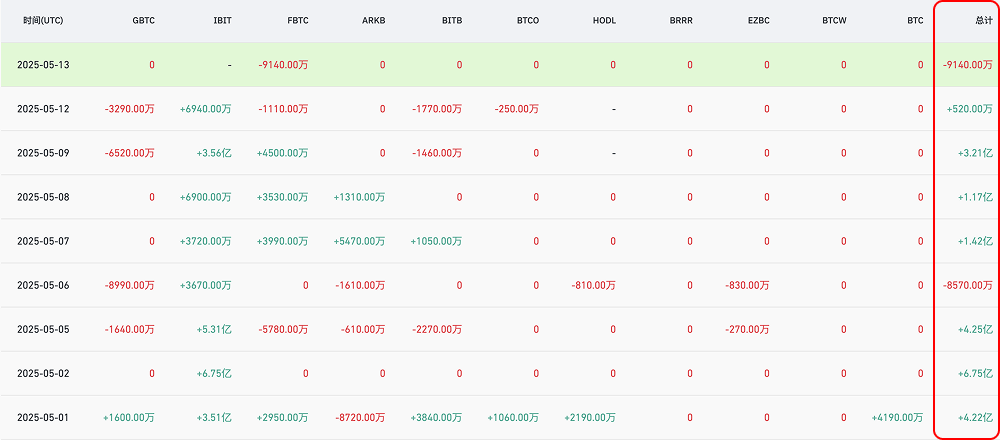1000x440 pixels.
Task: Click BTCO value -250.00万
Action: point(516,109)
